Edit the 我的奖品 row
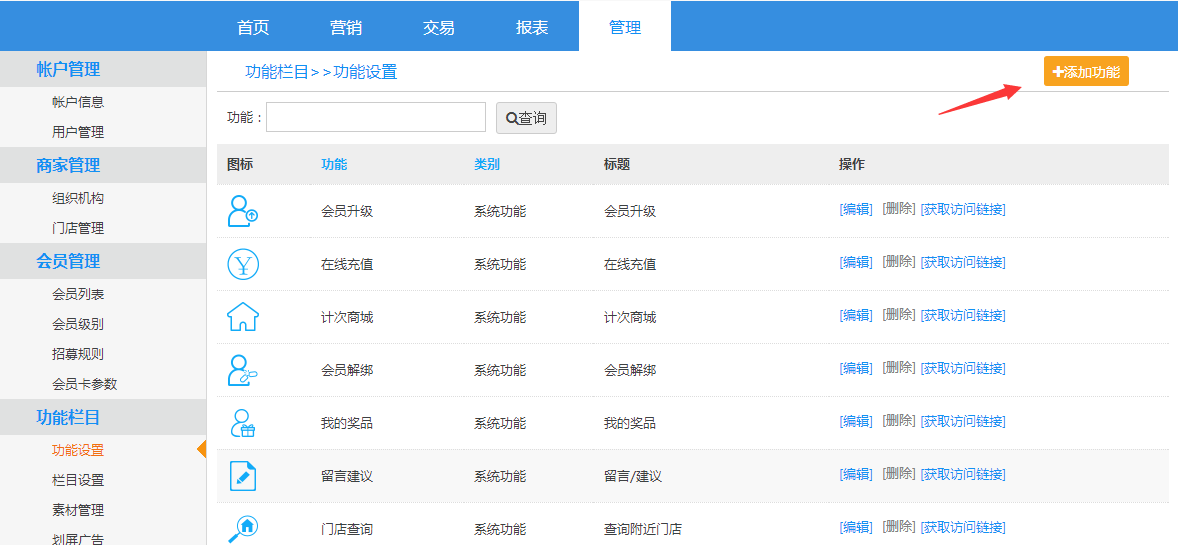The height and width of the screenshot is (545, 1178). (856, 421)
